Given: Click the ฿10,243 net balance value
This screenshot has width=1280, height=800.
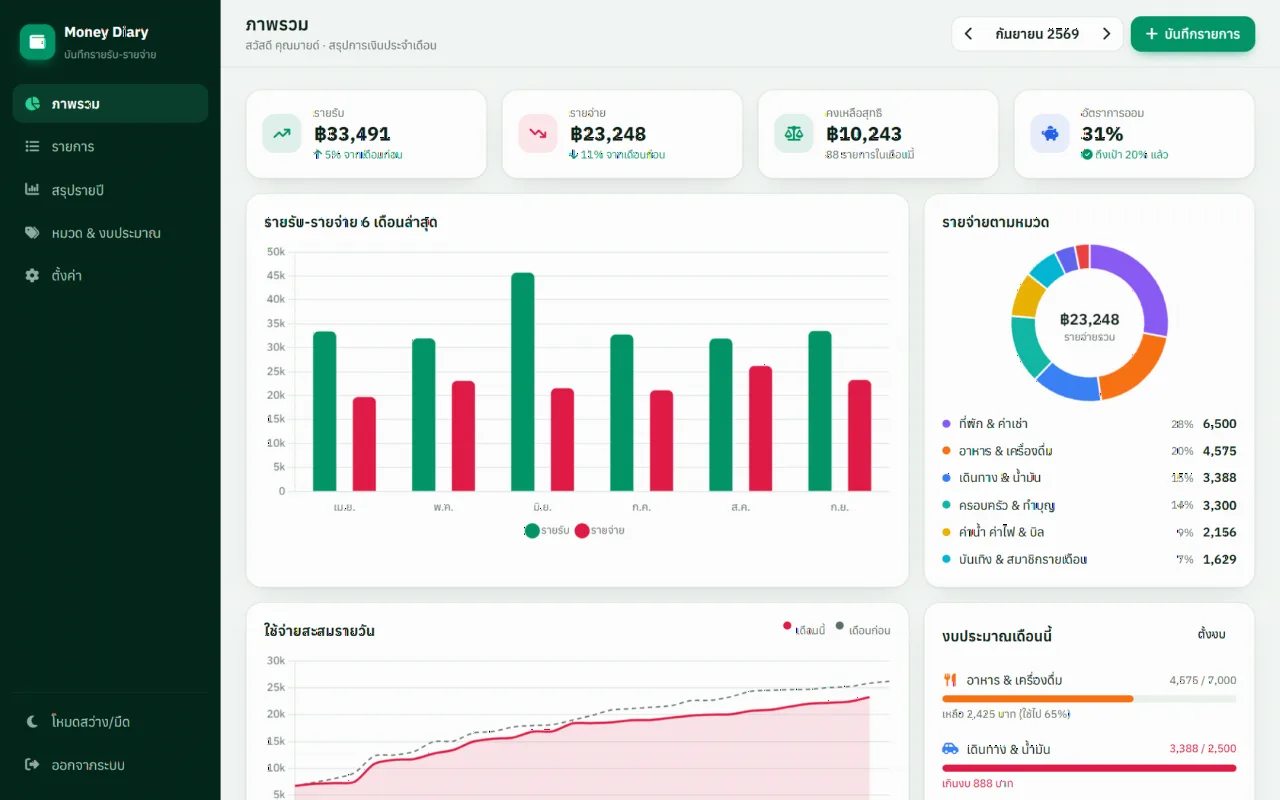Looking at the screenshot, I should pyautogui.click(x=864, y=134).
